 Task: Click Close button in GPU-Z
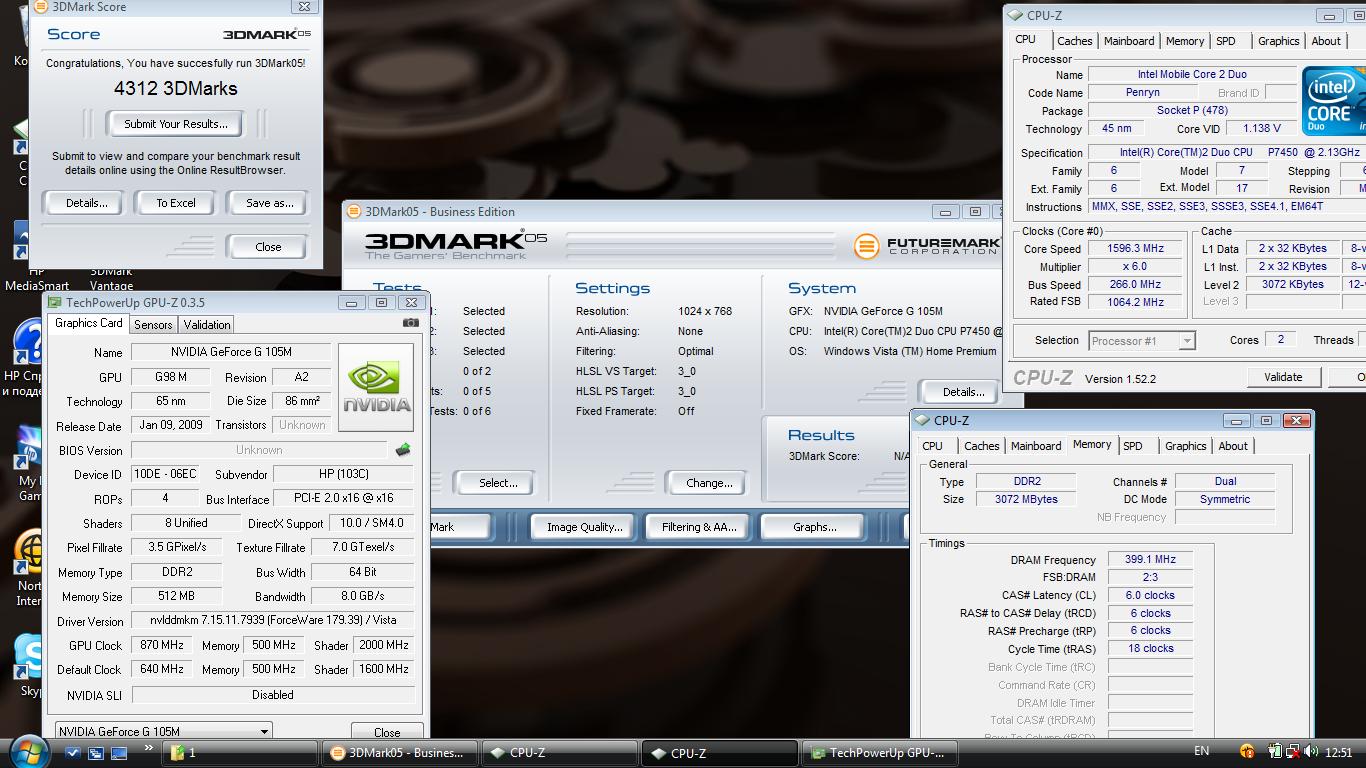click(387, 732)
